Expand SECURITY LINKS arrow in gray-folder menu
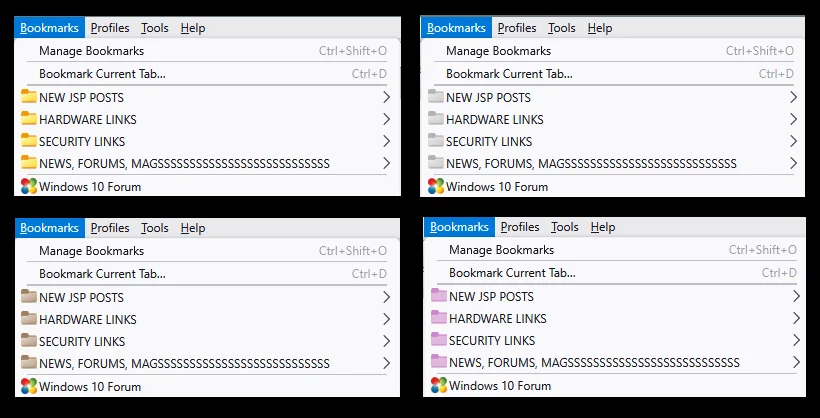This screenshot has width=820, height=418. coord(793,141)
